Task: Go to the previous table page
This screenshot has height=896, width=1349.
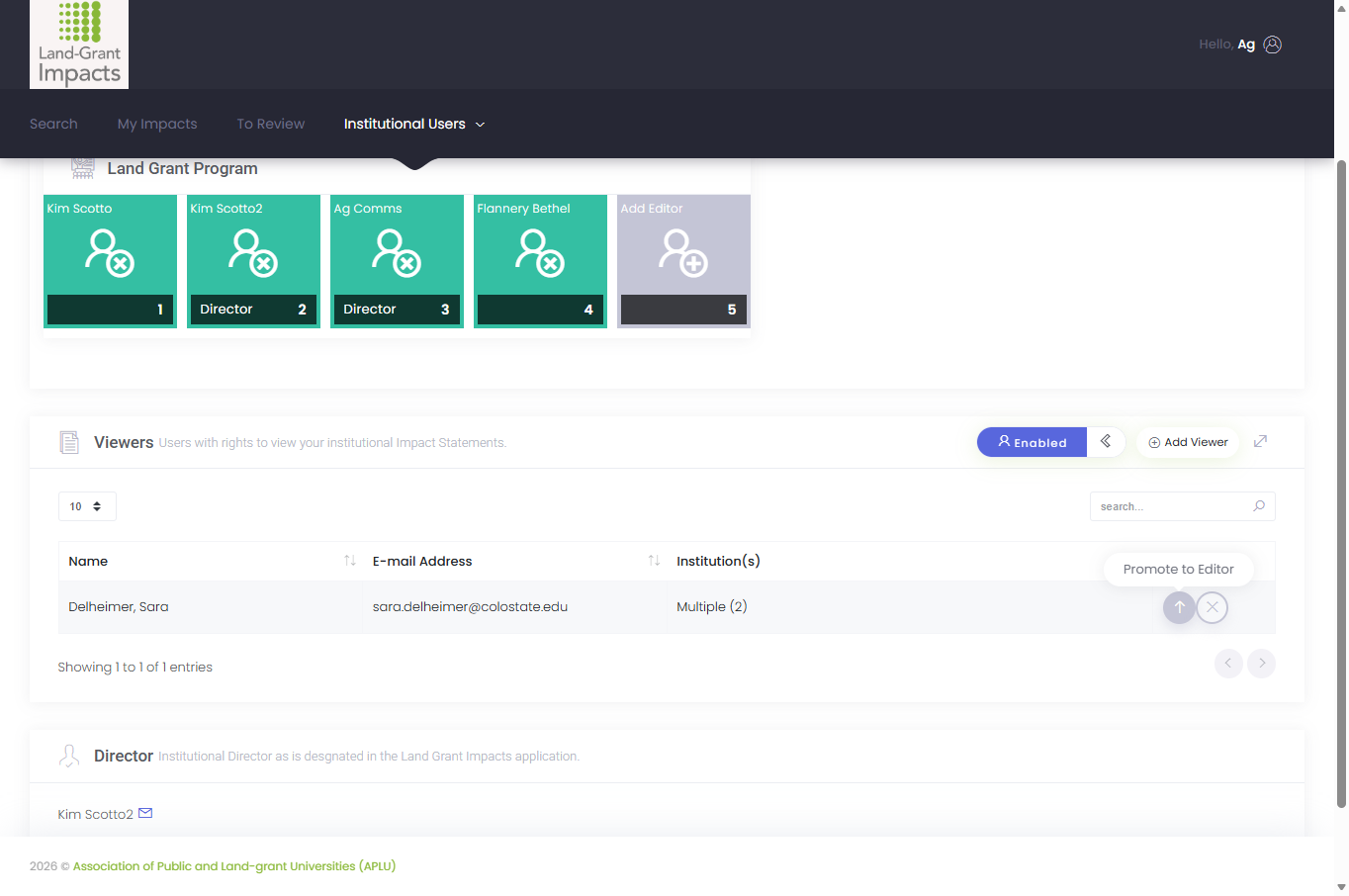Action: click(1228, 663)
